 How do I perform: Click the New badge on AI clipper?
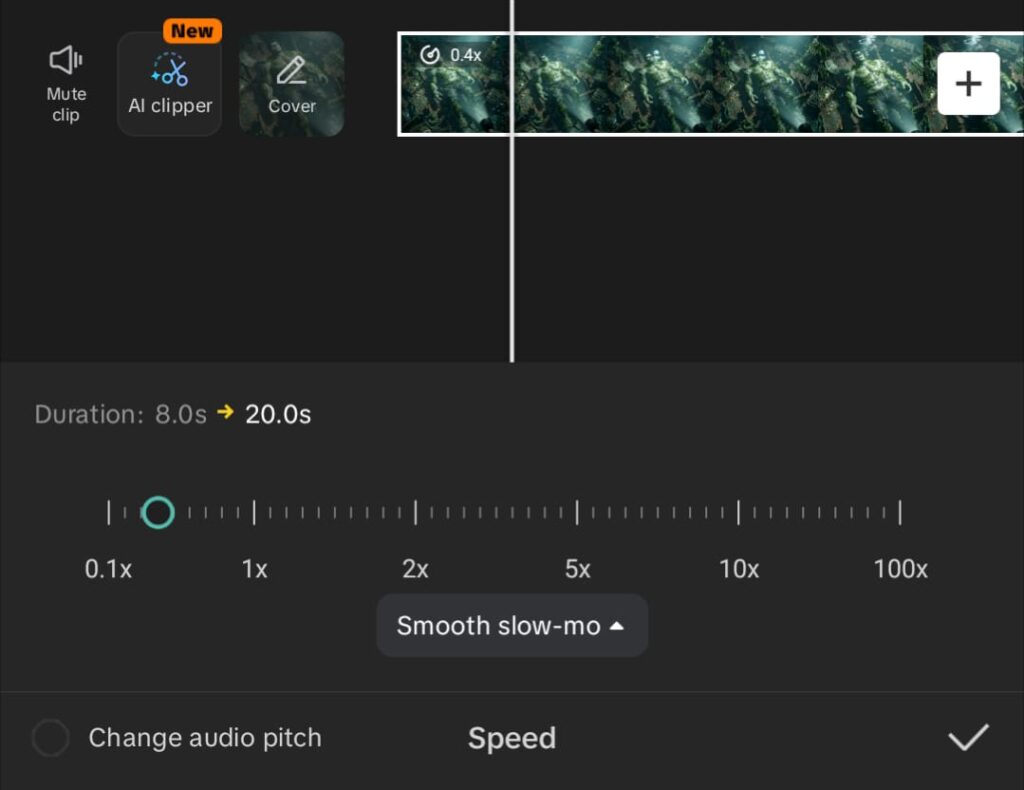[190, 30]
